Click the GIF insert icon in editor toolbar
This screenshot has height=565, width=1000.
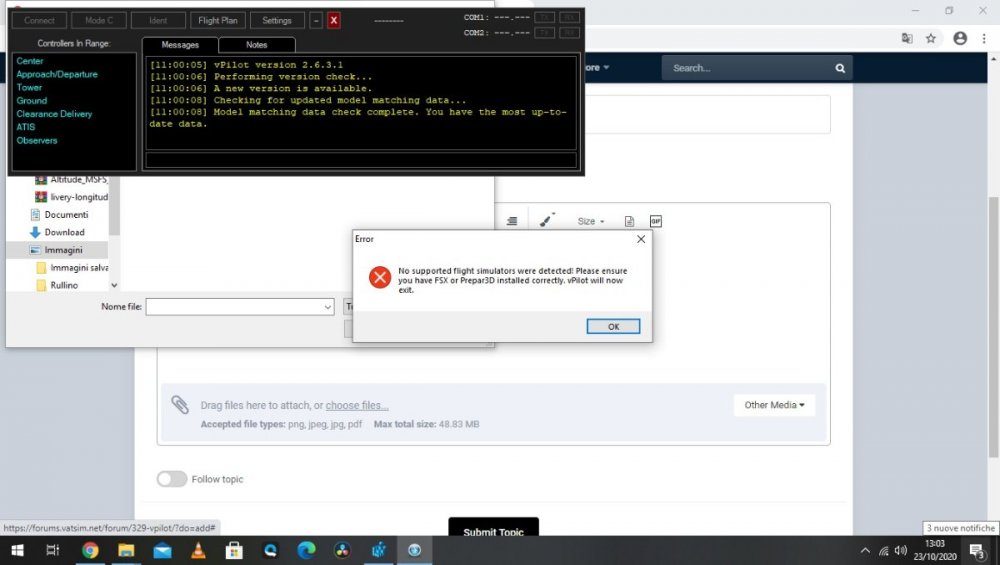point(656,221)
